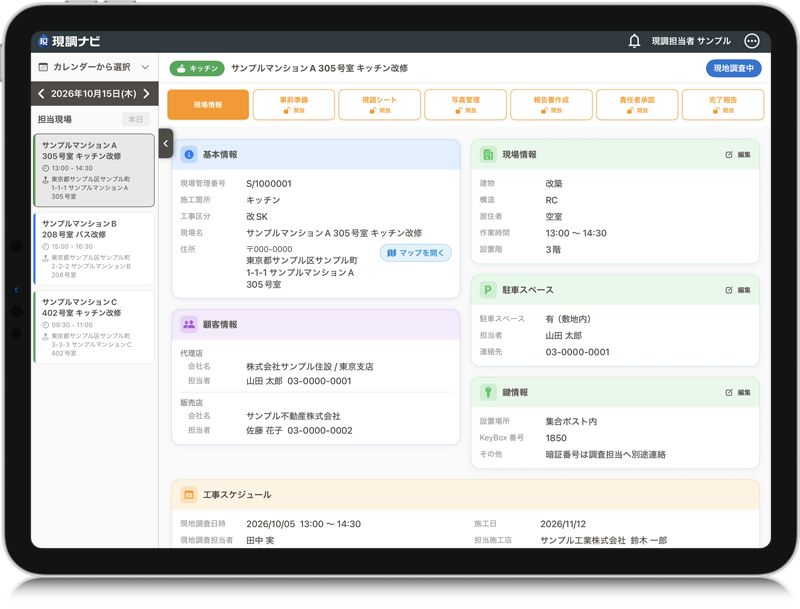Click the 顧客情報 people icon
800x609 pixels.
tap(189, 324)
